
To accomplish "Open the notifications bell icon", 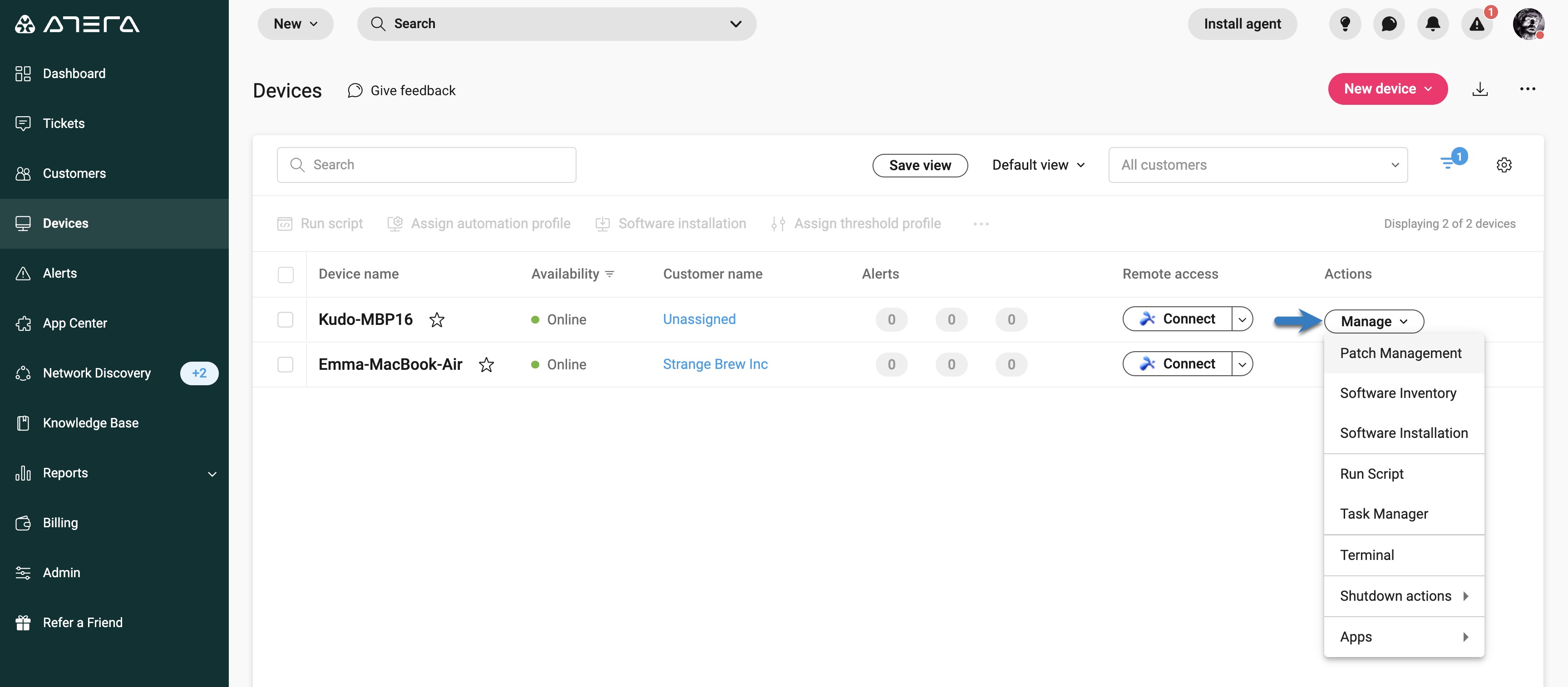I will pos(1433,24).
